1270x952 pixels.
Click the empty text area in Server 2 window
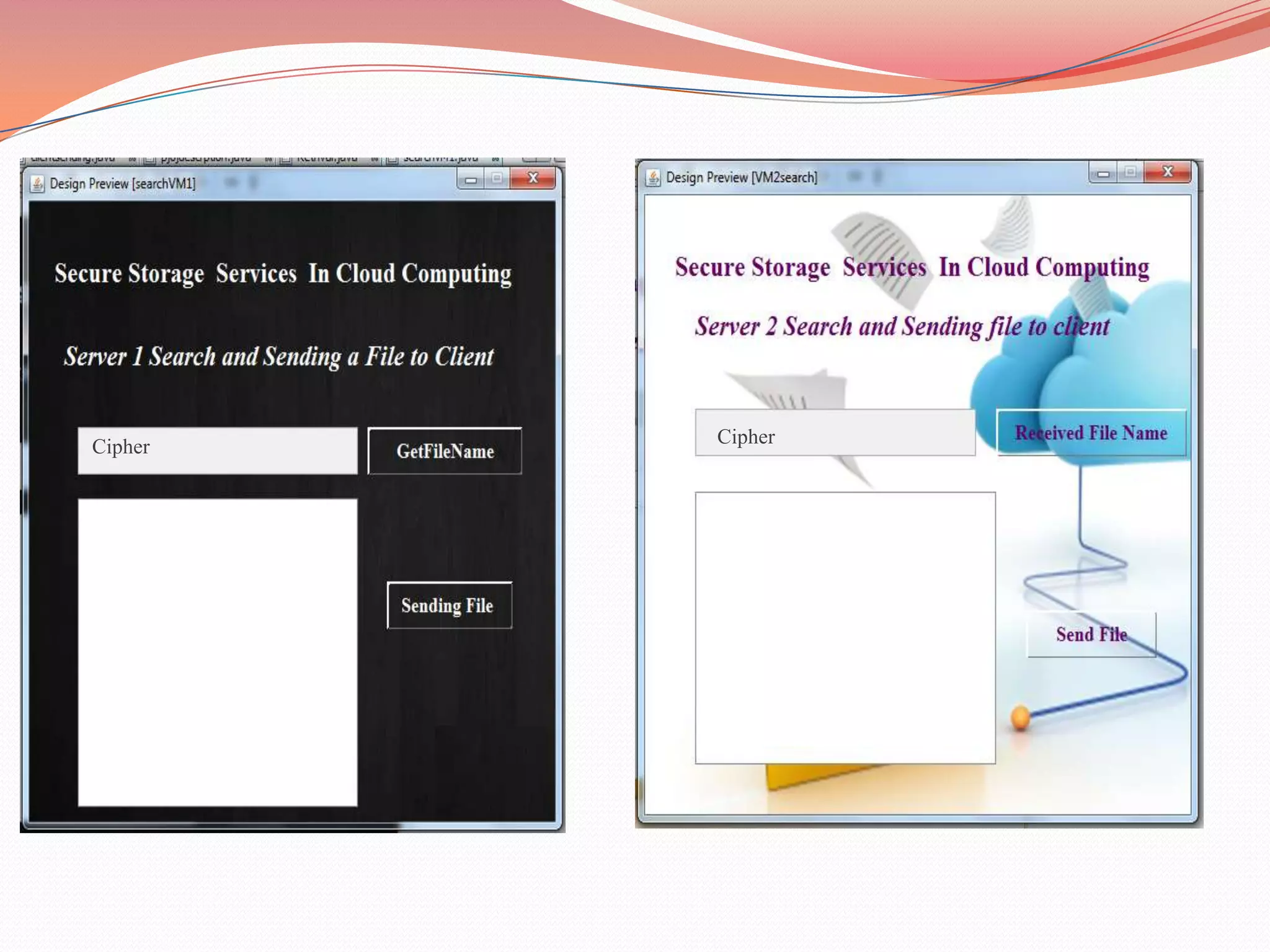coord(845,627)
